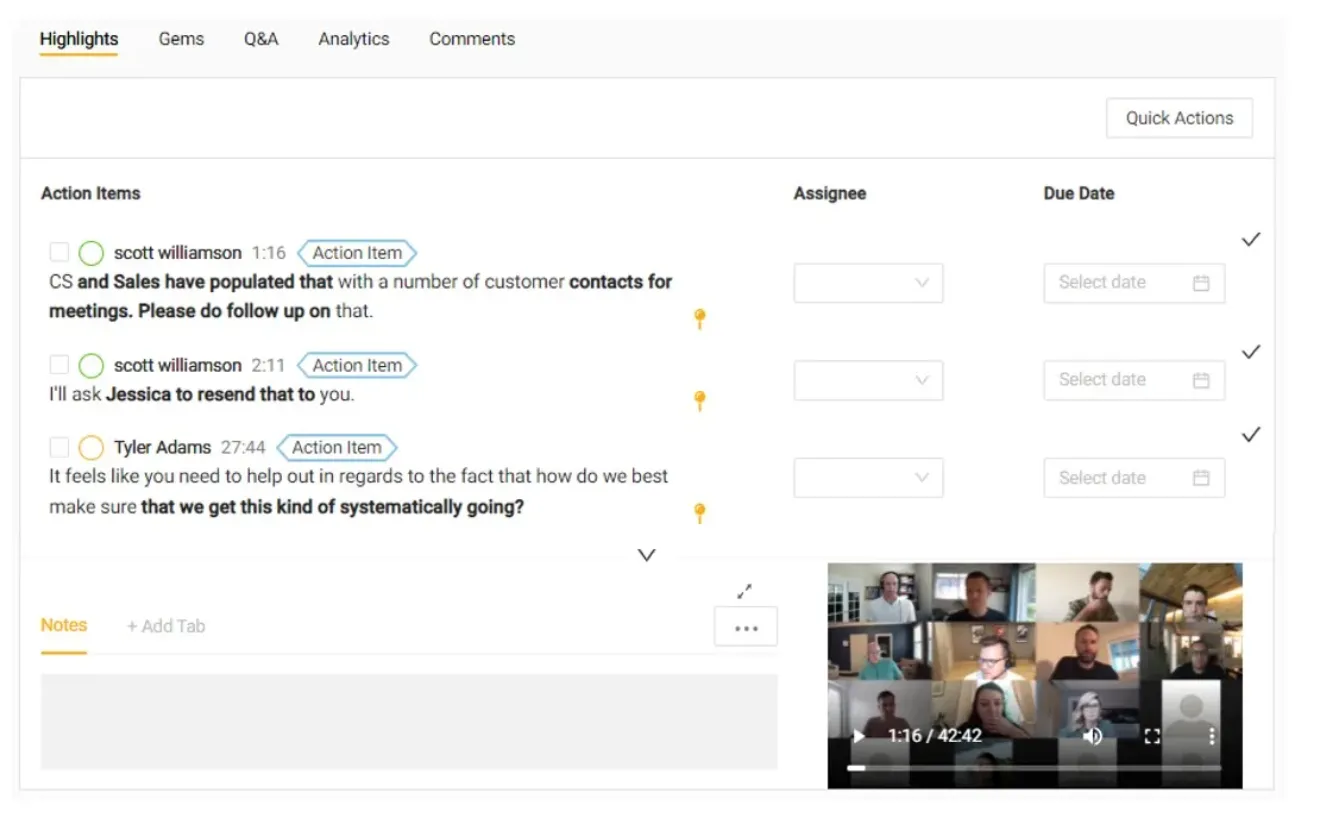Expand more action items with the down chevron
The width and height of the screenshot is (1320, 828).
pos(647,555)
